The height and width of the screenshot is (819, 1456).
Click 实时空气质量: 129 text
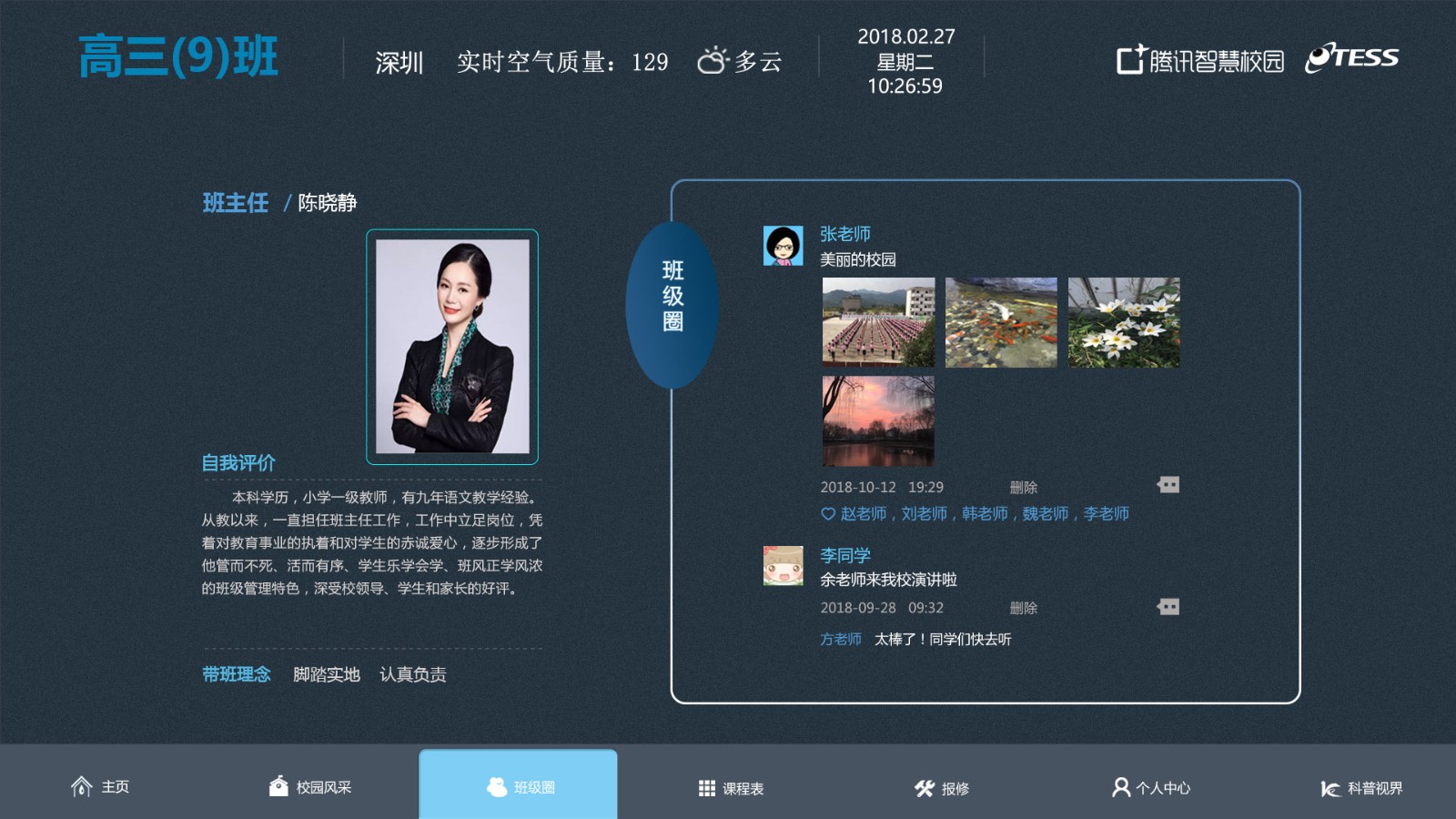point(562,62)
